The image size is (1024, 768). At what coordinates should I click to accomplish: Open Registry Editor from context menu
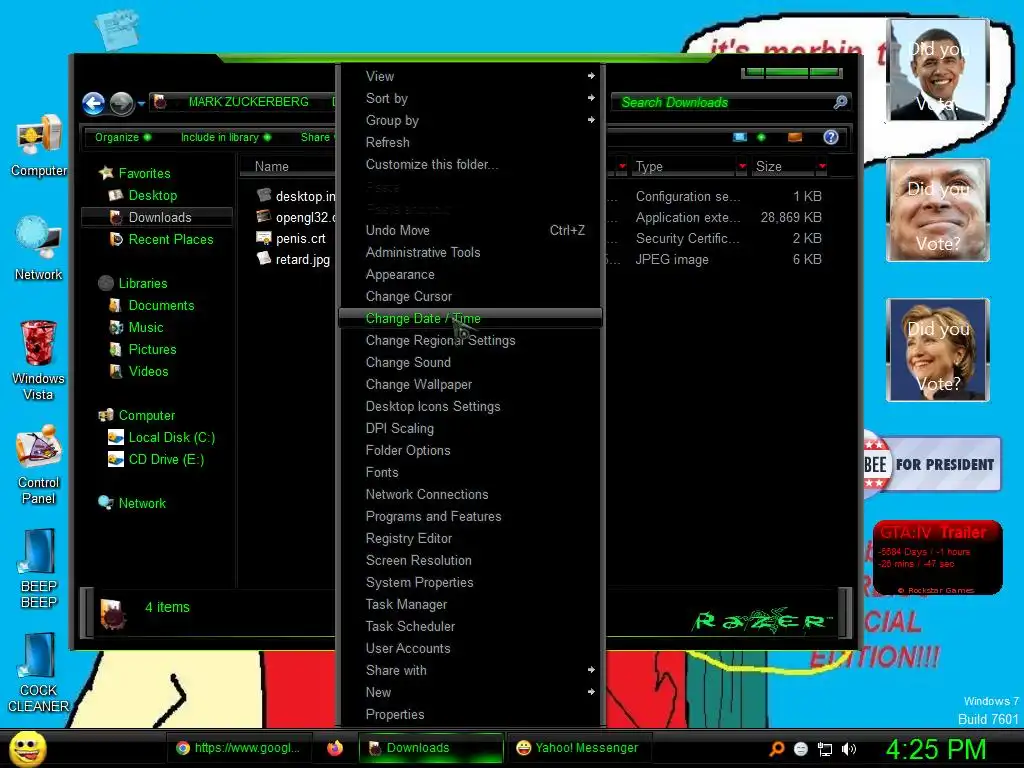[470, 538]
